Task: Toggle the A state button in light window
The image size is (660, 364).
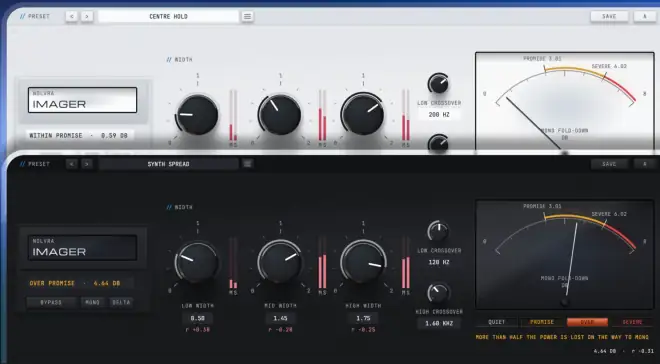Action: [x=645, y=16]
